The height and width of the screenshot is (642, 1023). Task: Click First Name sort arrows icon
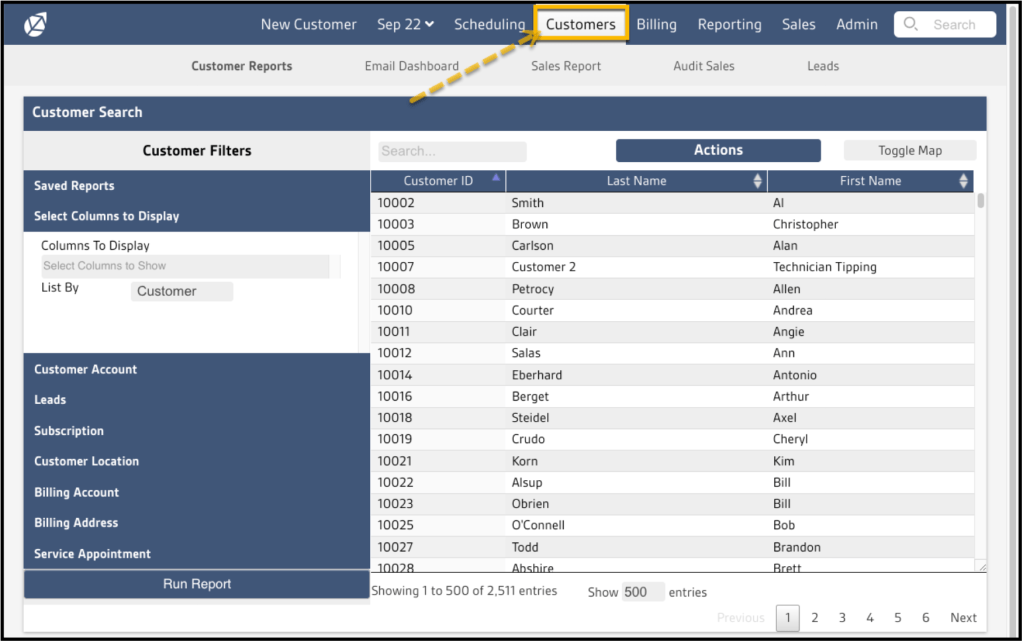(963, 181)
